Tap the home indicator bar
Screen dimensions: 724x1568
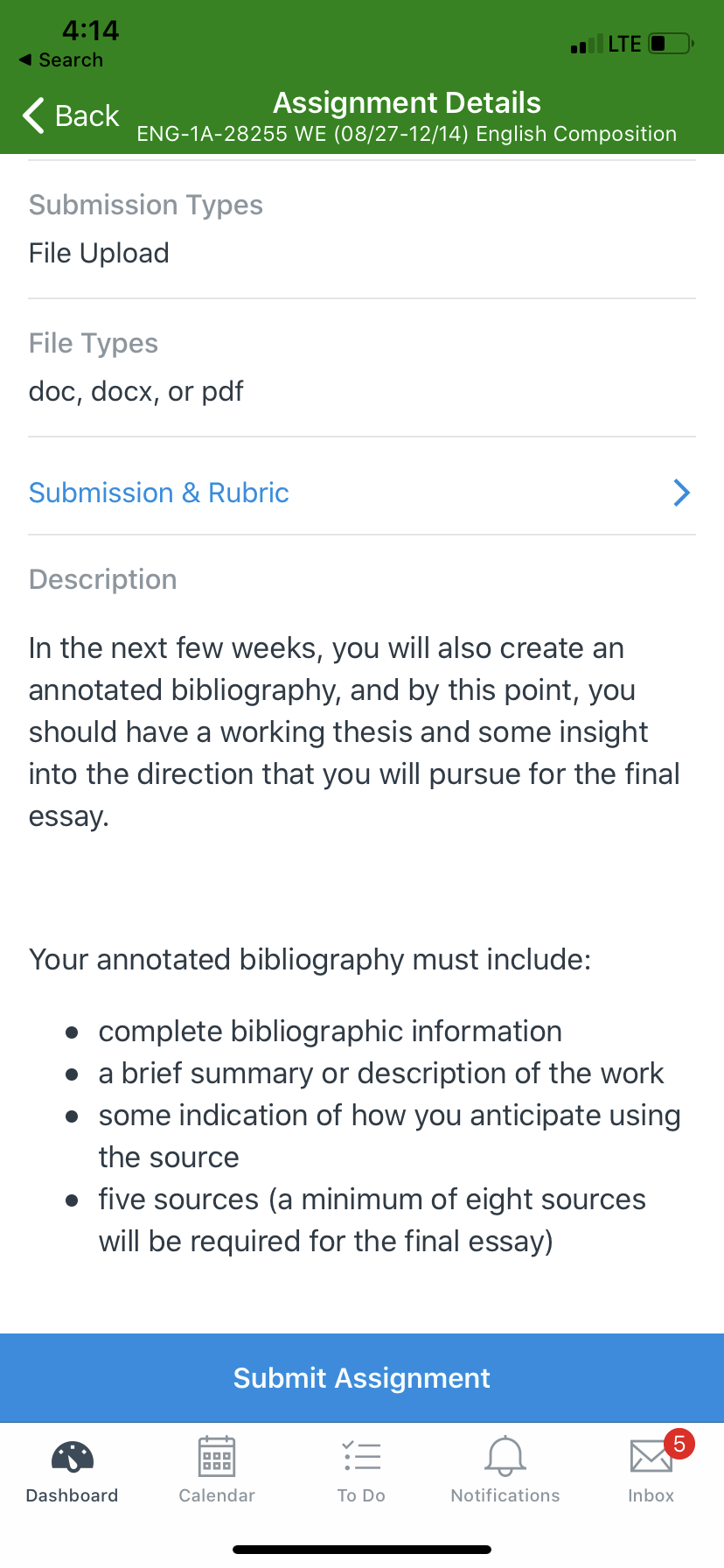click(362, 1550)
